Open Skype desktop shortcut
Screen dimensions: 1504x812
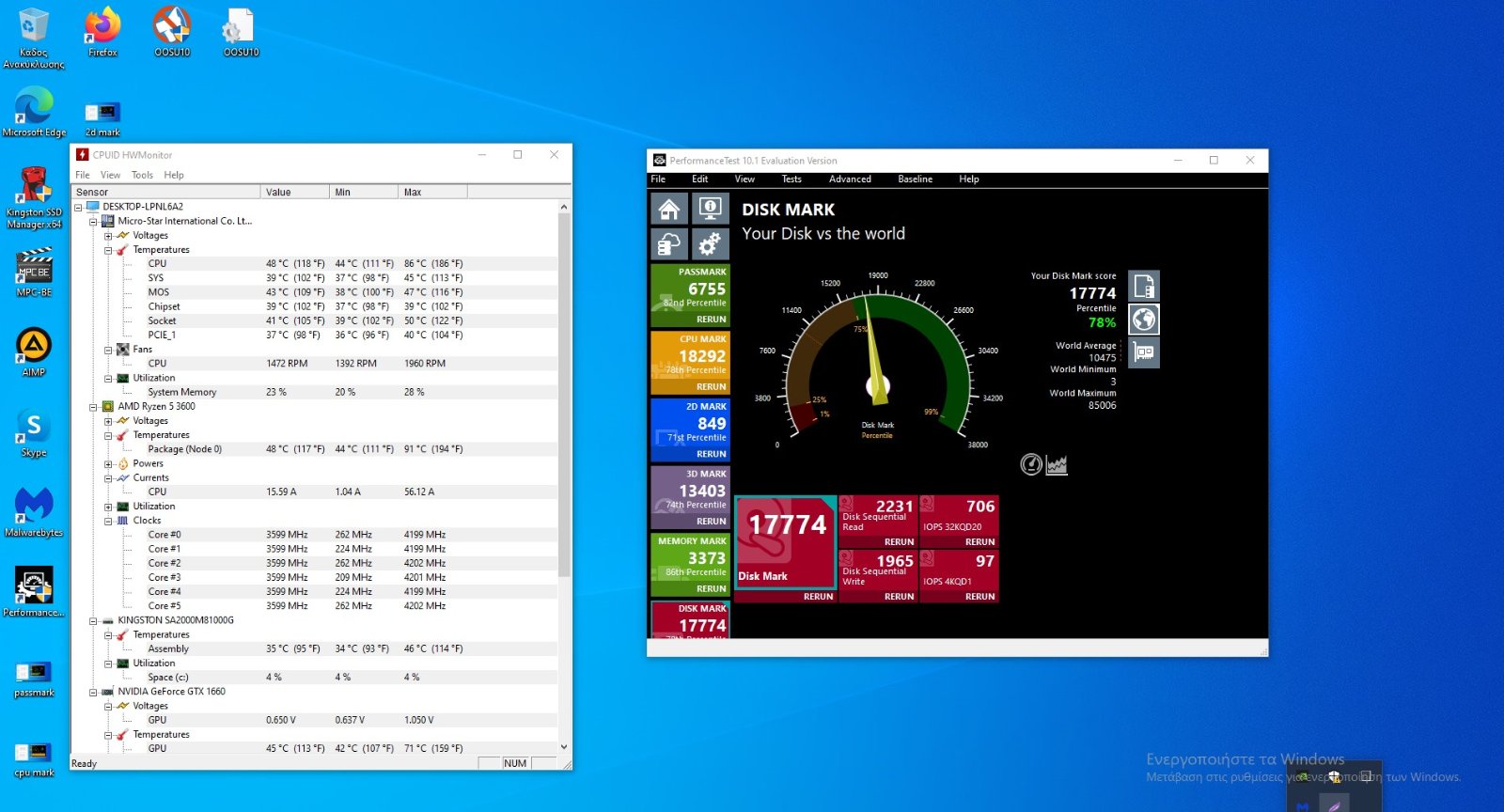coord(34,432)
